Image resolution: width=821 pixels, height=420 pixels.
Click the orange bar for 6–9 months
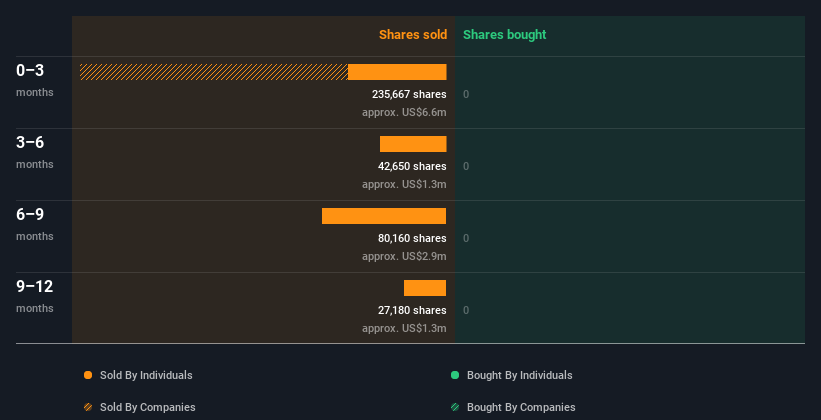[x=384, y=216]
